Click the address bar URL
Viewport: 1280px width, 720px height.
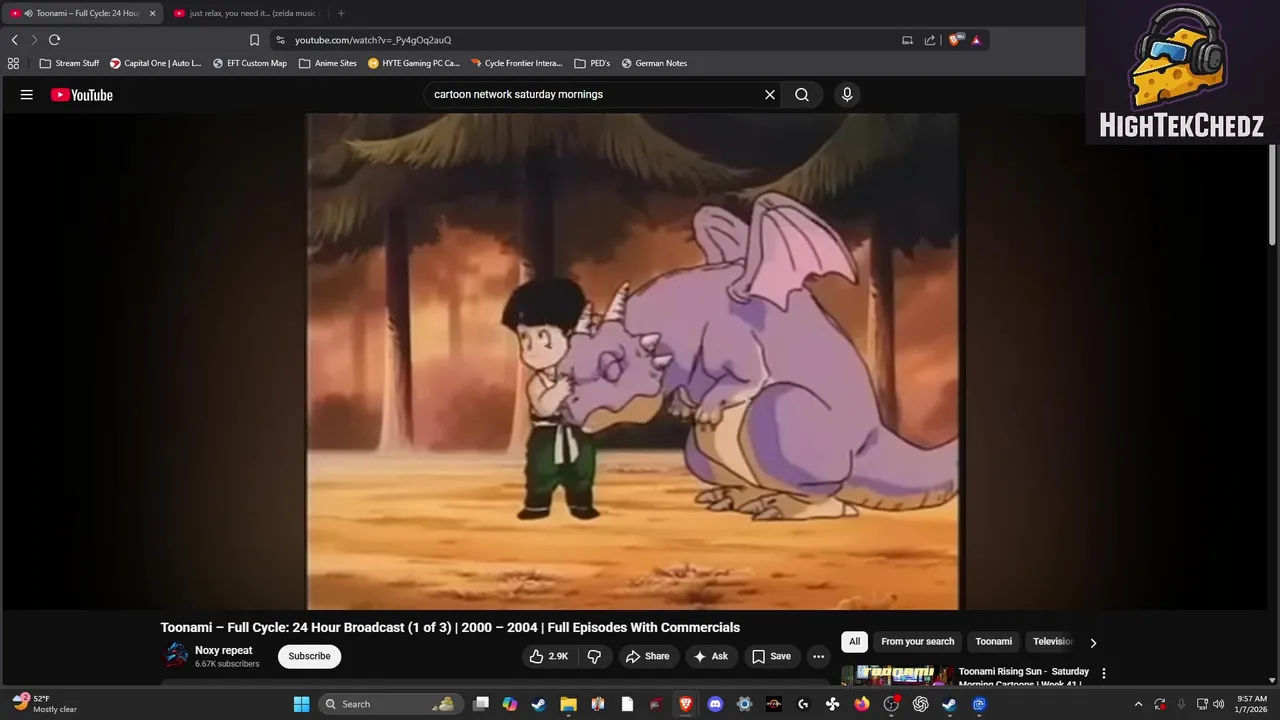[x=373, y=40]
